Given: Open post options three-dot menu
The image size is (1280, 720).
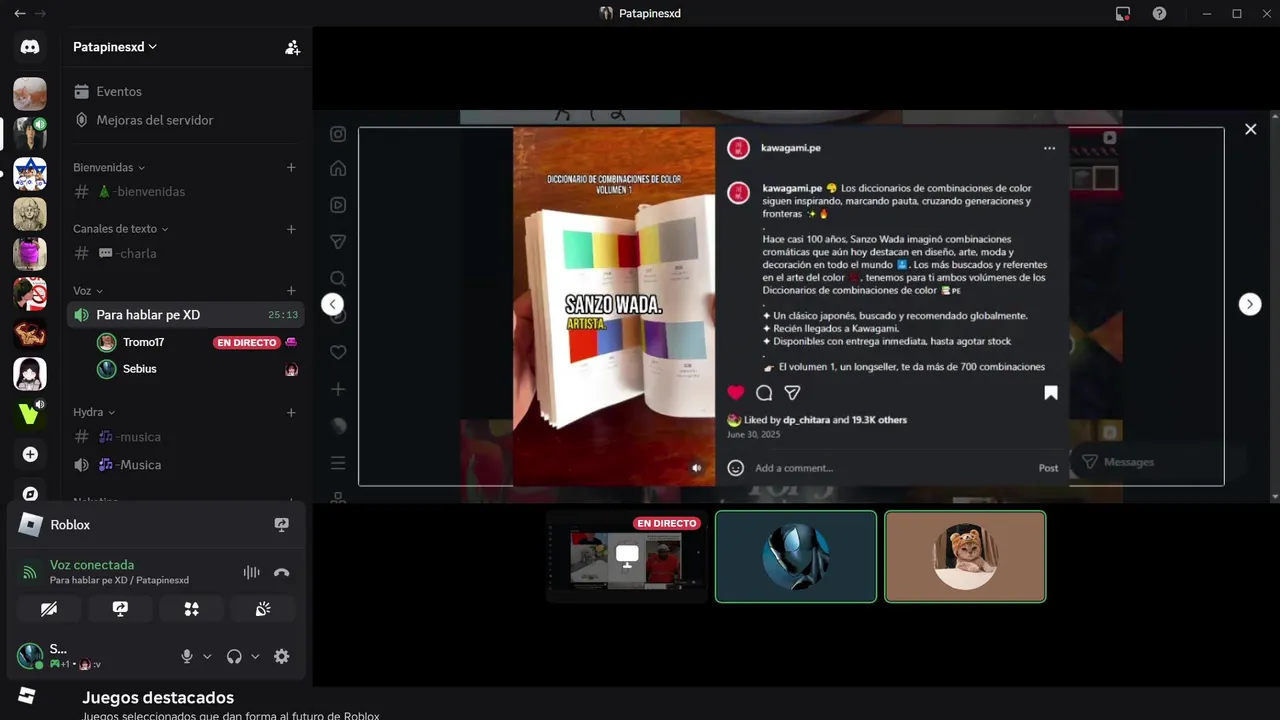Looking at the screenshot, I should [1049, 148].
